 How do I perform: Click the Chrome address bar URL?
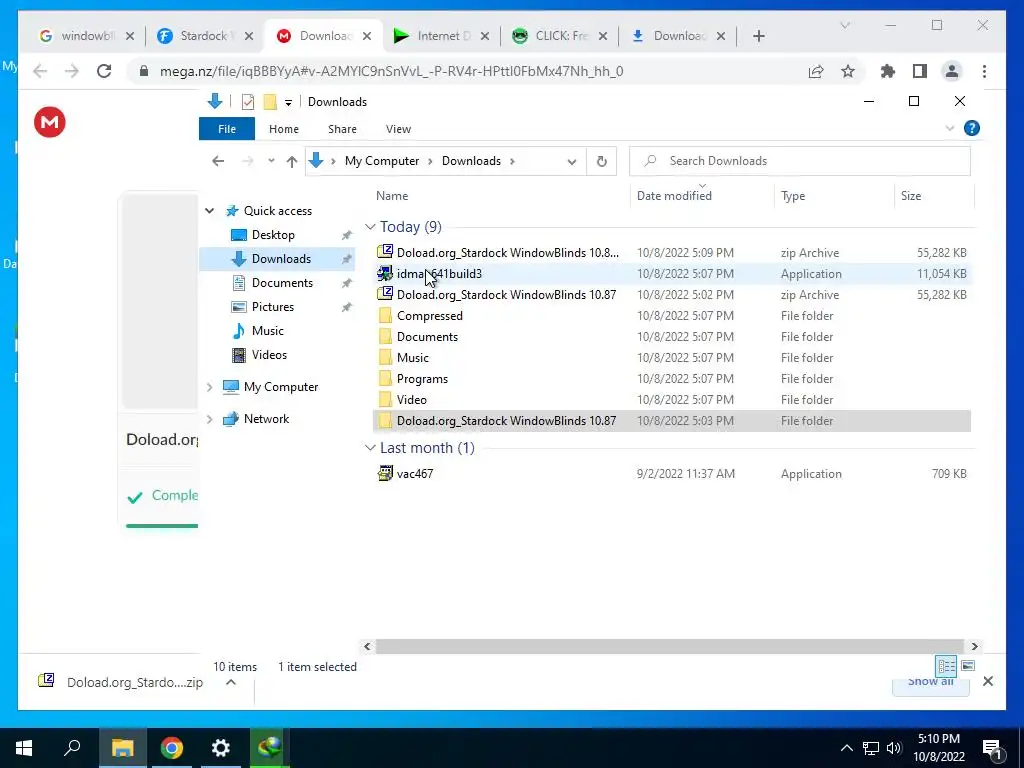[391, 71]
